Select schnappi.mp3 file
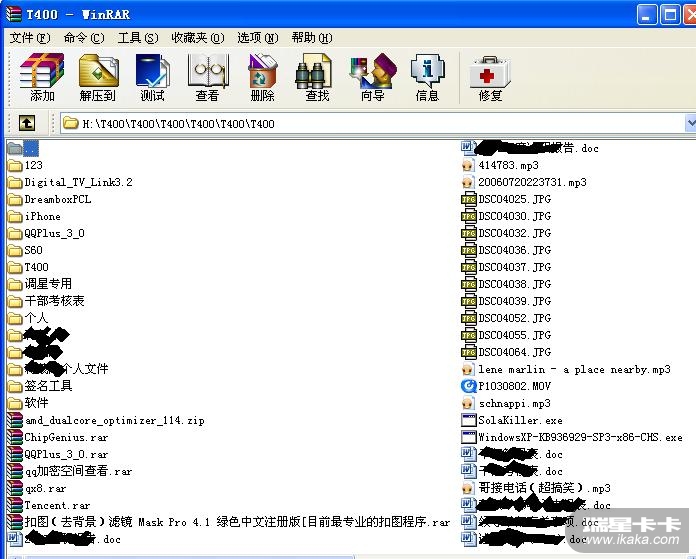Image resolution: width=696 pixels, height=559 pixels. coord(506,403)
